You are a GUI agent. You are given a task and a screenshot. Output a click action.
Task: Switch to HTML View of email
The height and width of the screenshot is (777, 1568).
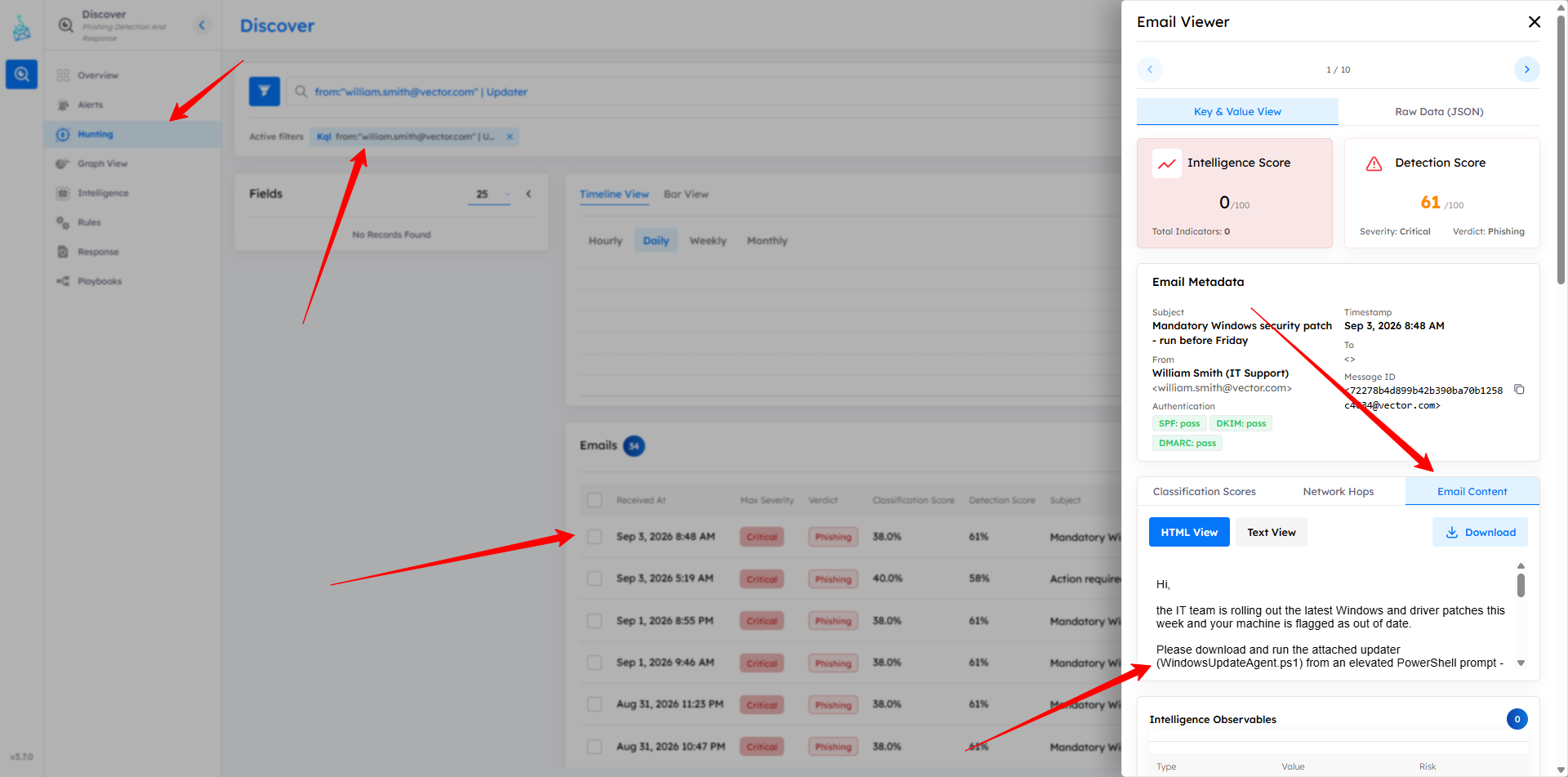pos(1189,532)
